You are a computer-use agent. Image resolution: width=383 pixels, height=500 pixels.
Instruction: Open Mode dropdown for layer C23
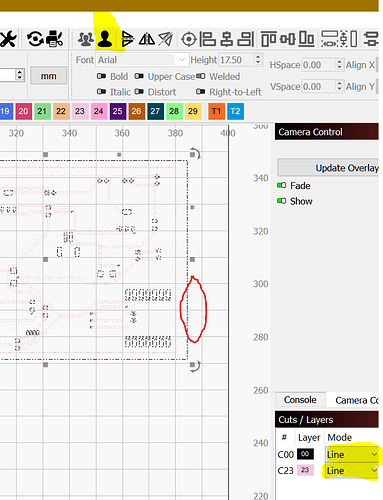click(x=352, y=470)
